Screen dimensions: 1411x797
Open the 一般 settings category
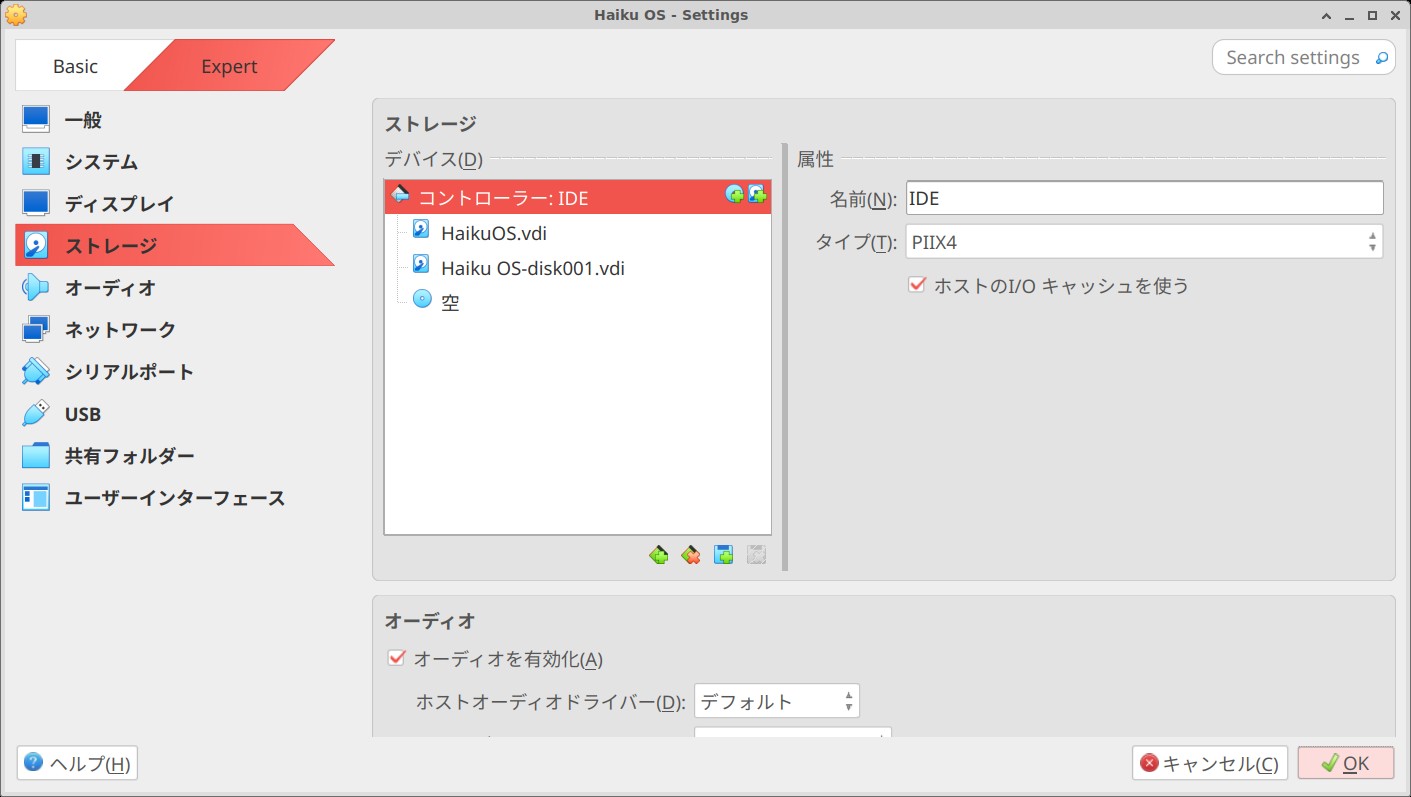(x=175, y=120)
